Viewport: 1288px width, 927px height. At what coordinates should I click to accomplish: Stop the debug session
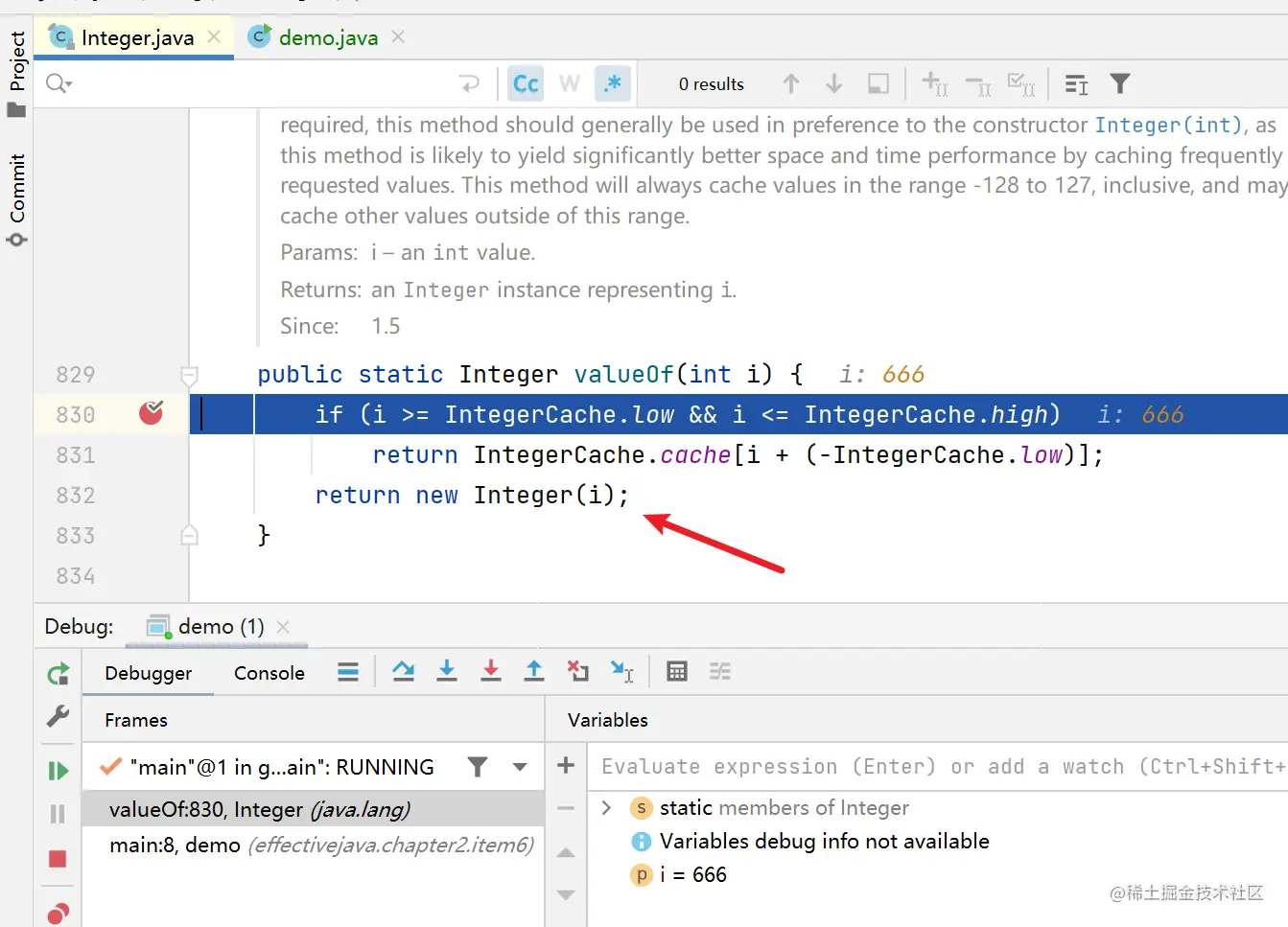pos(58,859)
